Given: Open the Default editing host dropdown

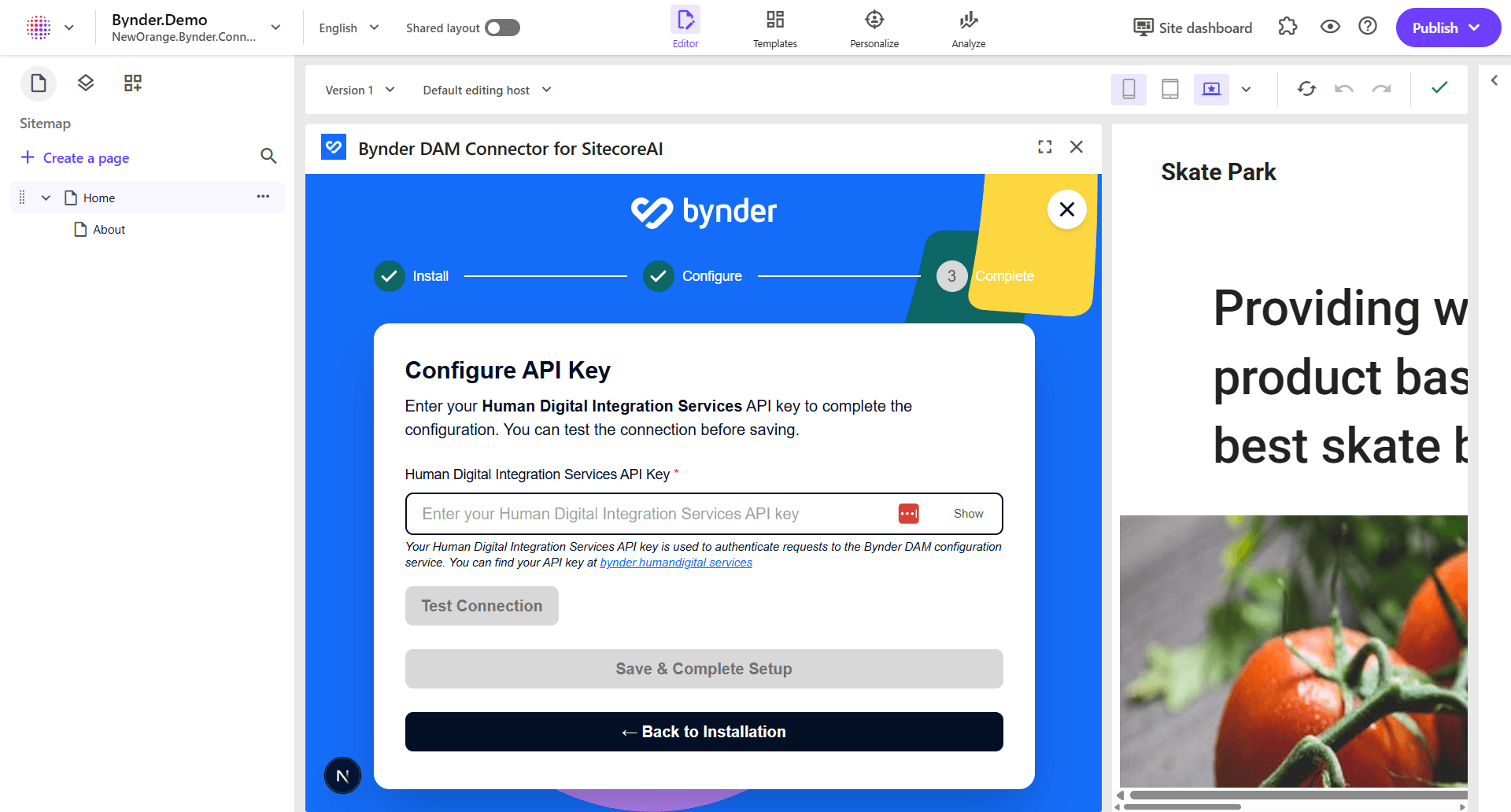Looking at the screenshot, I should click(x=486, y=90).
